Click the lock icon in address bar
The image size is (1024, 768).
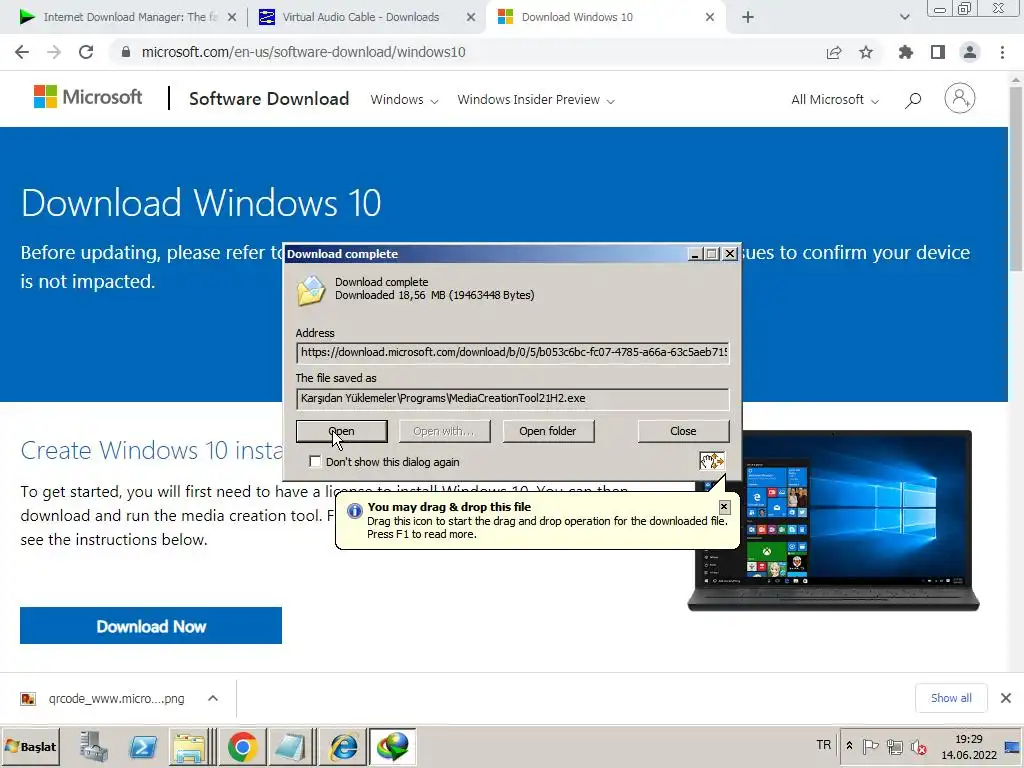[x=126, y=52]
